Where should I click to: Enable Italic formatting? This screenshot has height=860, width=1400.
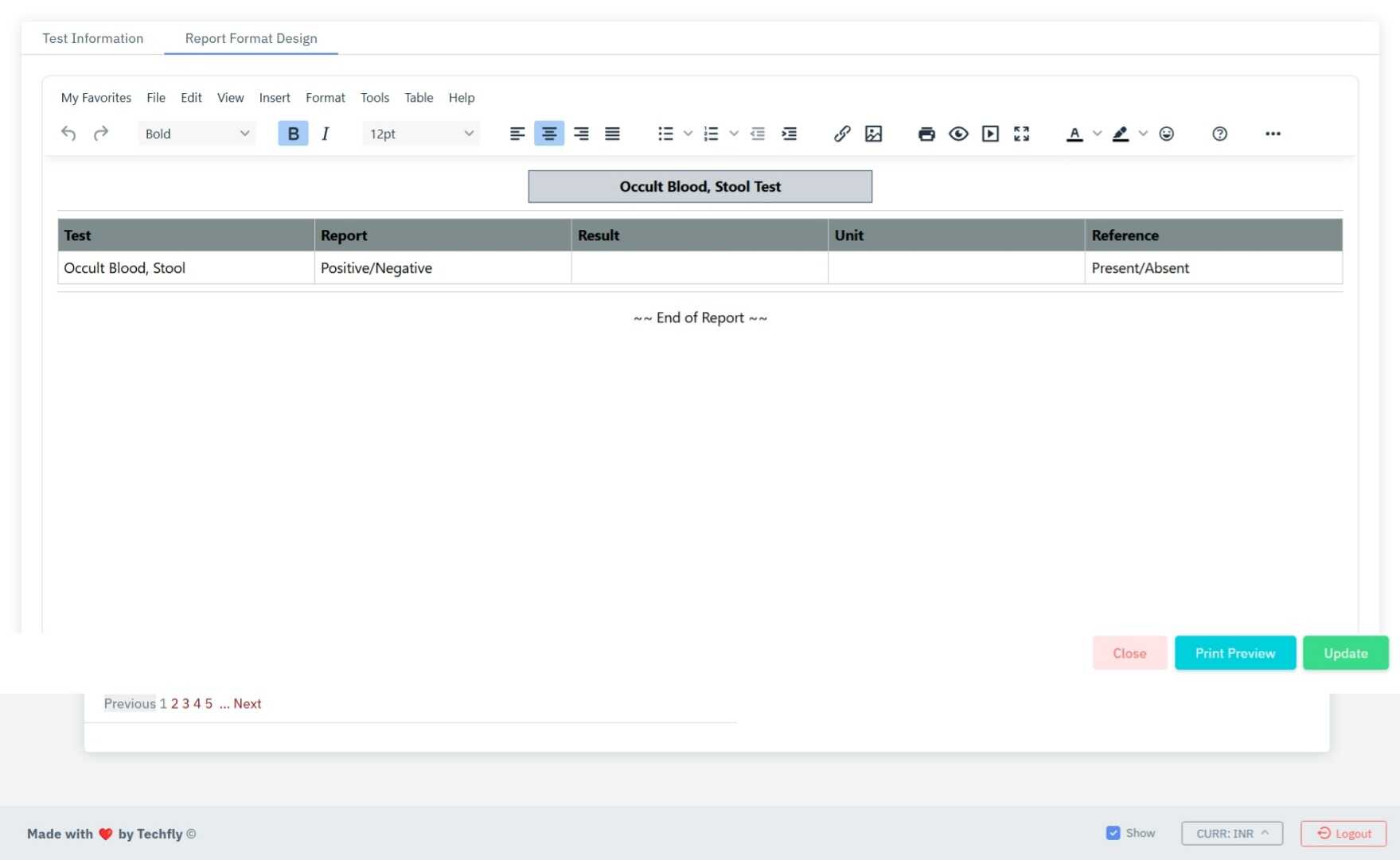click(x=325, y=133)
